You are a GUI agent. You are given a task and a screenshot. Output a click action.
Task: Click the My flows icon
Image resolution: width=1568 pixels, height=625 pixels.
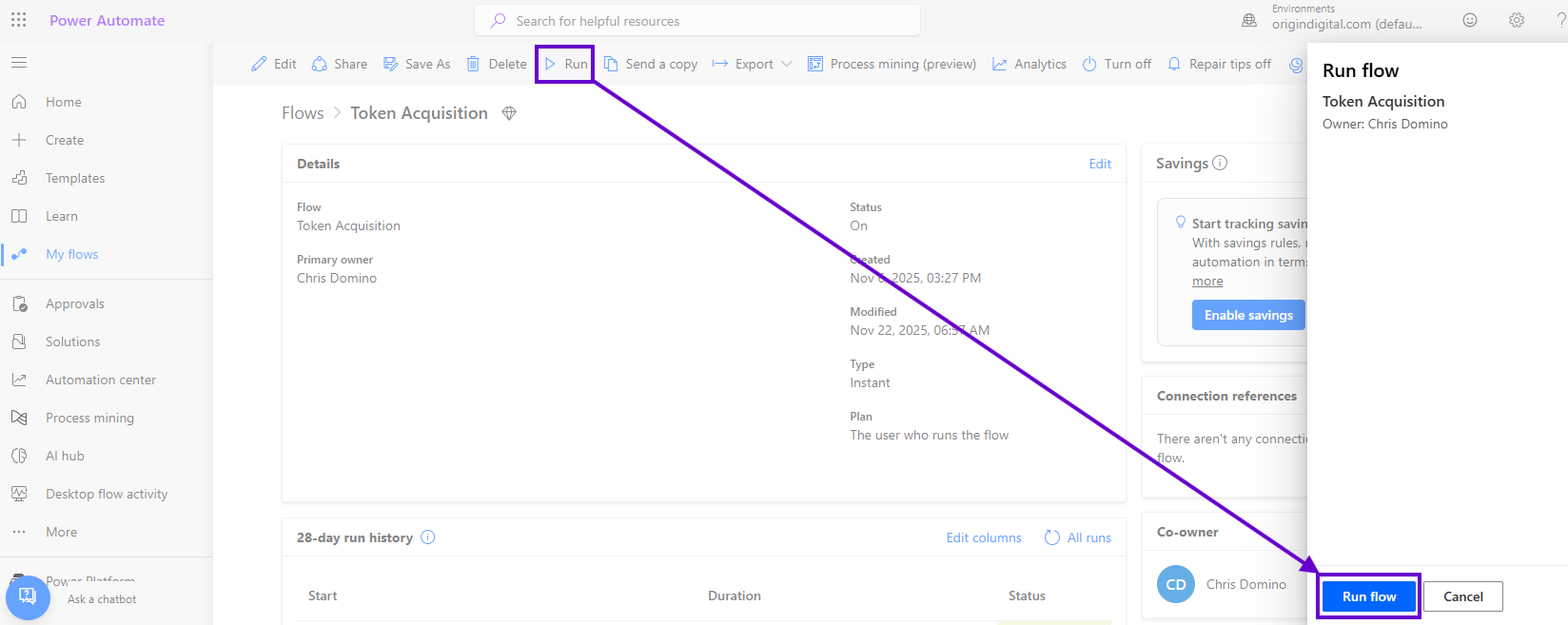pos(19,254)
